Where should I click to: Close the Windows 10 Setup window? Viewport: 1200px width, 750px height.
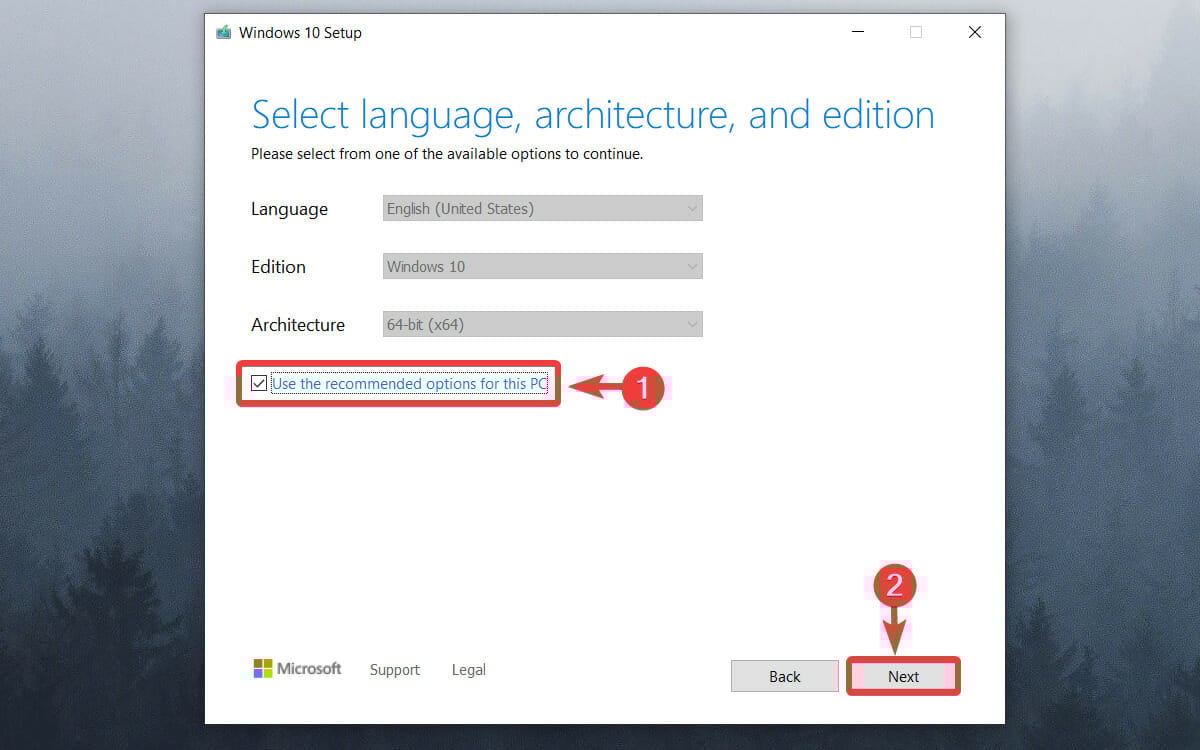[x=975, y=32]
